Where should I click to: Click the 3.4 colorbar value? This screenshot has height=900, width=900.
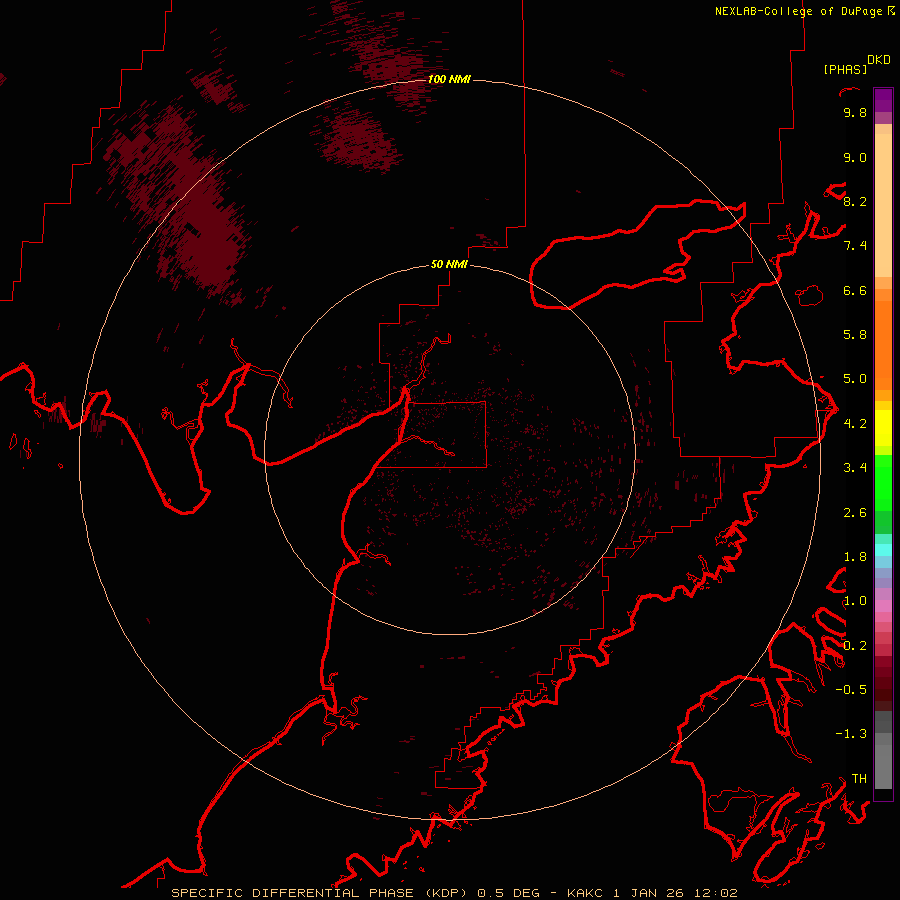click(855, 468)
